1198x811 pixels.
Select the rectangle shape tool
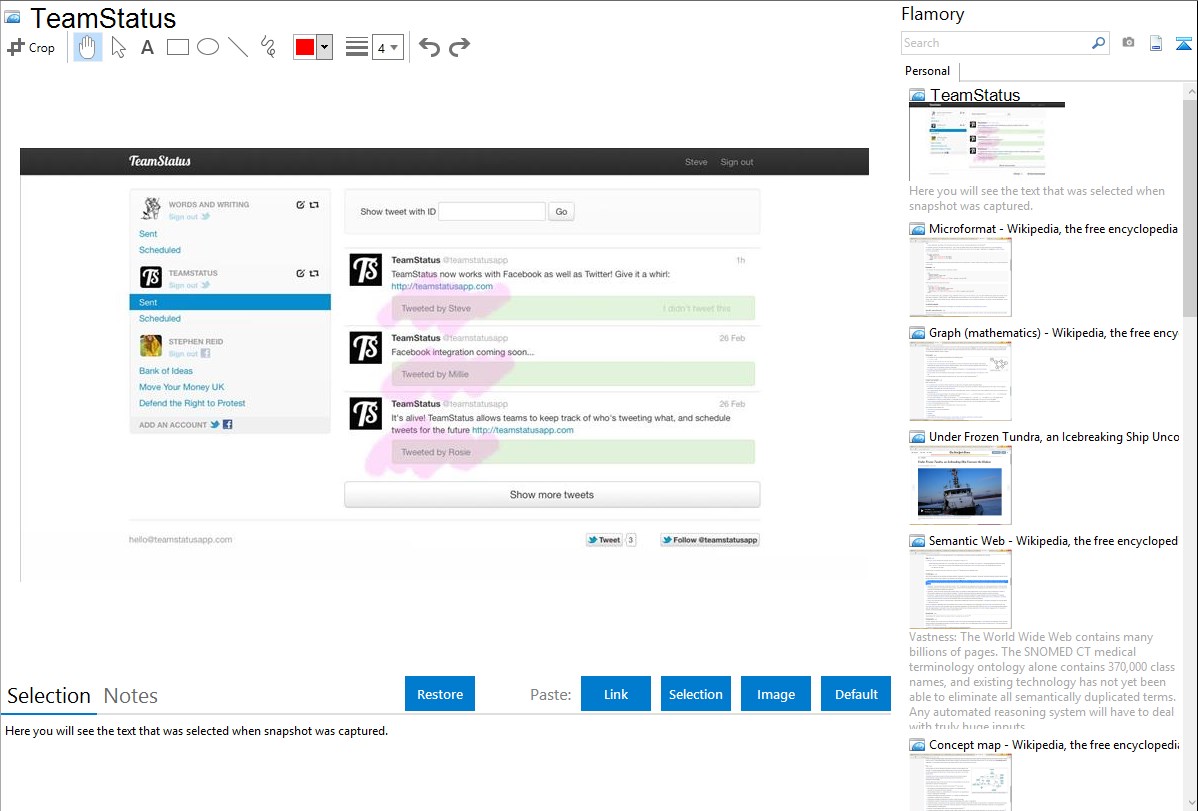click(x=177, y=47)
